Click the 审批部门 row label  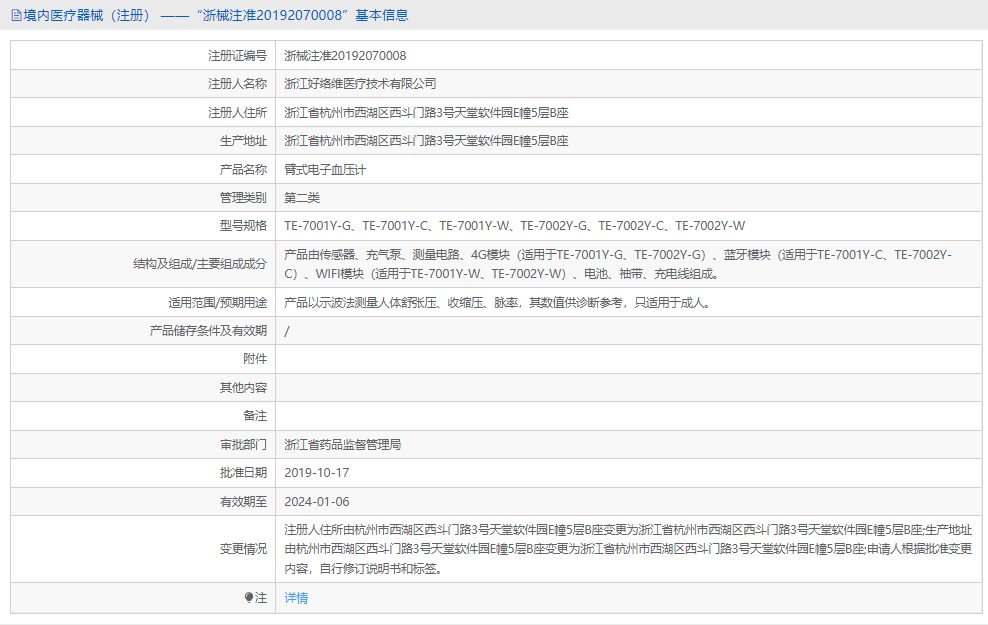coord(243,445)
